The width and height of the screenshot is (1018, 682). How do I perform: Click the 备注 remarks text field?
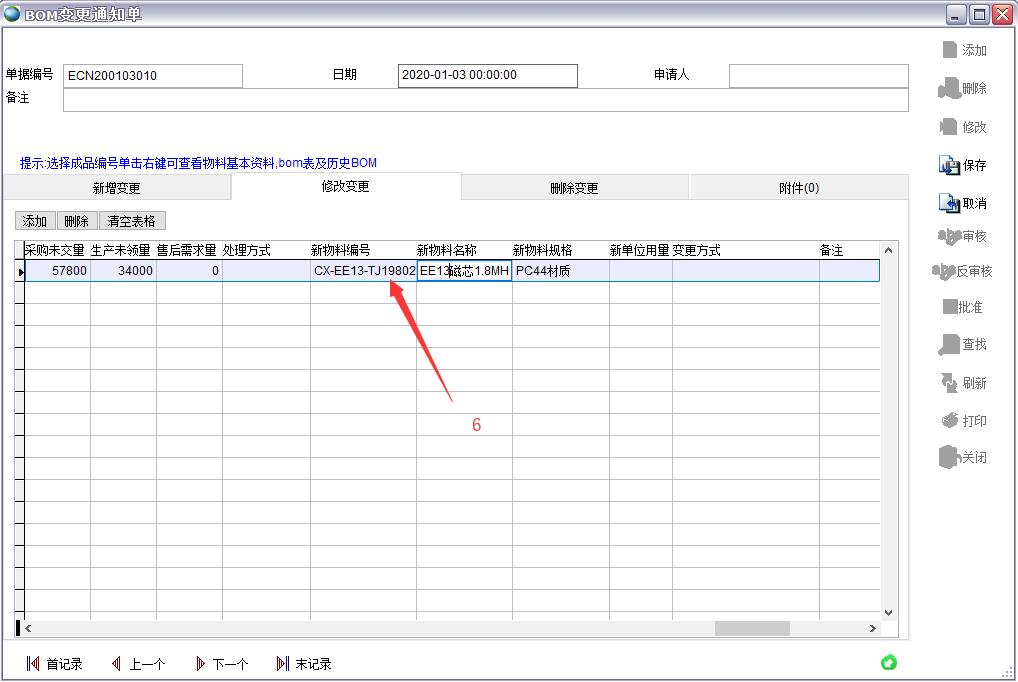point(485,100)
